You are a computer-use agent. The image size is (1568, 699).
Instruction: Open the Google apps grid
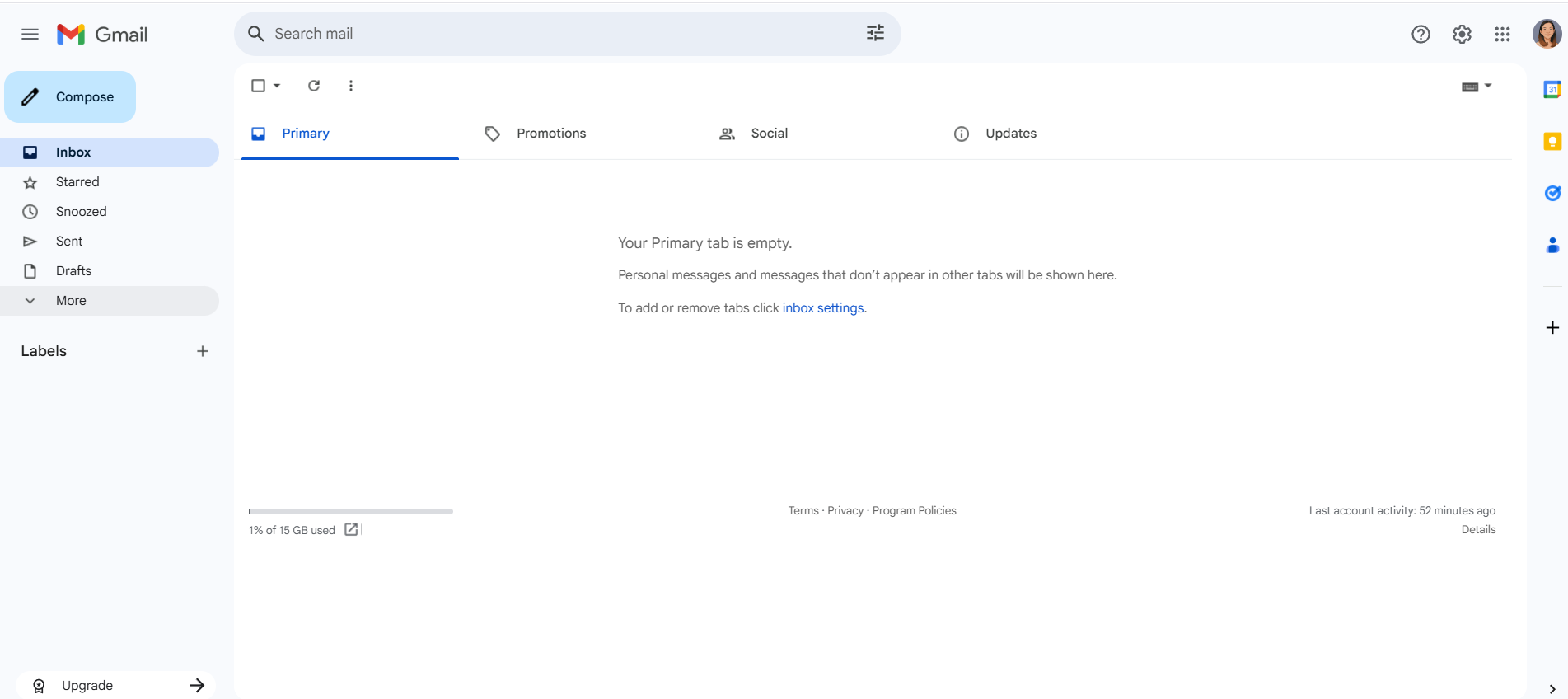[1502, 35]
